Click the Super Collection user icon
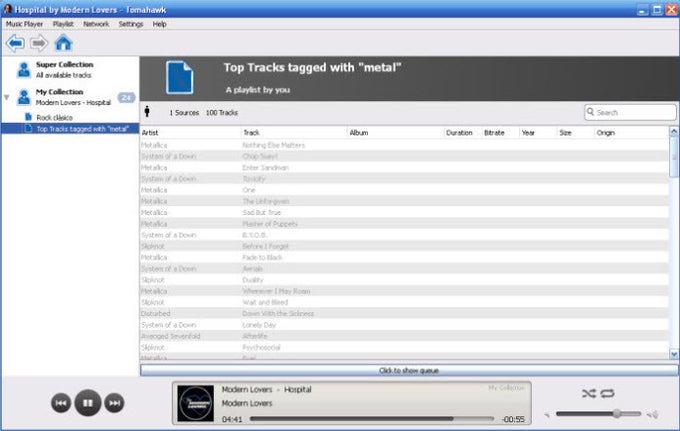The image size is (680, 431). coord(23,70)
